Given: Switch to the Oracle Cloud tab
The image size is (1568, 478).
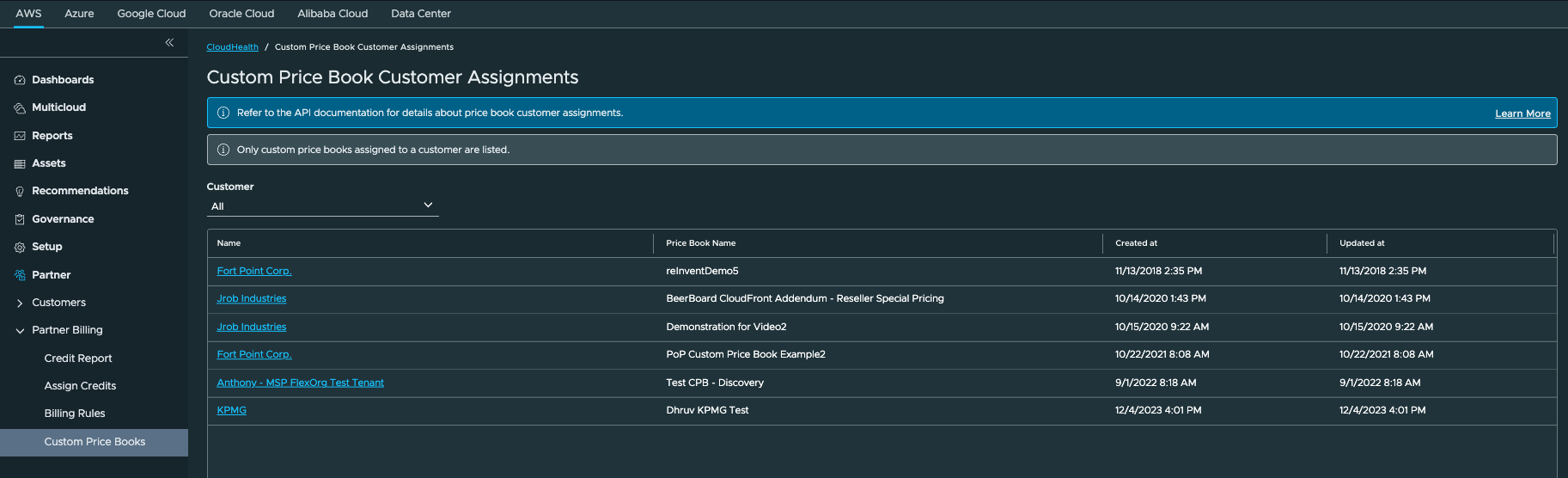Looking at the screenshot, I should click(x=241, y=14).
